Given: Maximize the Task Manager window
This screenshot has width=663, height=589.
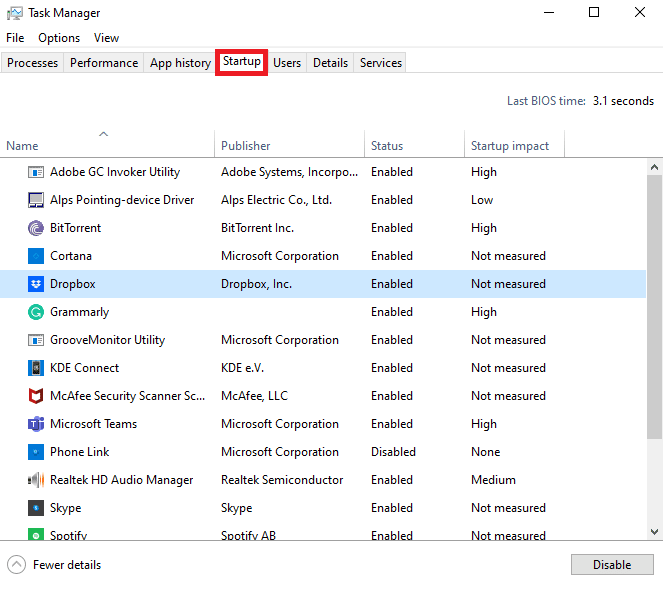Looking at the screenshot, I should [x=594, y=12].
